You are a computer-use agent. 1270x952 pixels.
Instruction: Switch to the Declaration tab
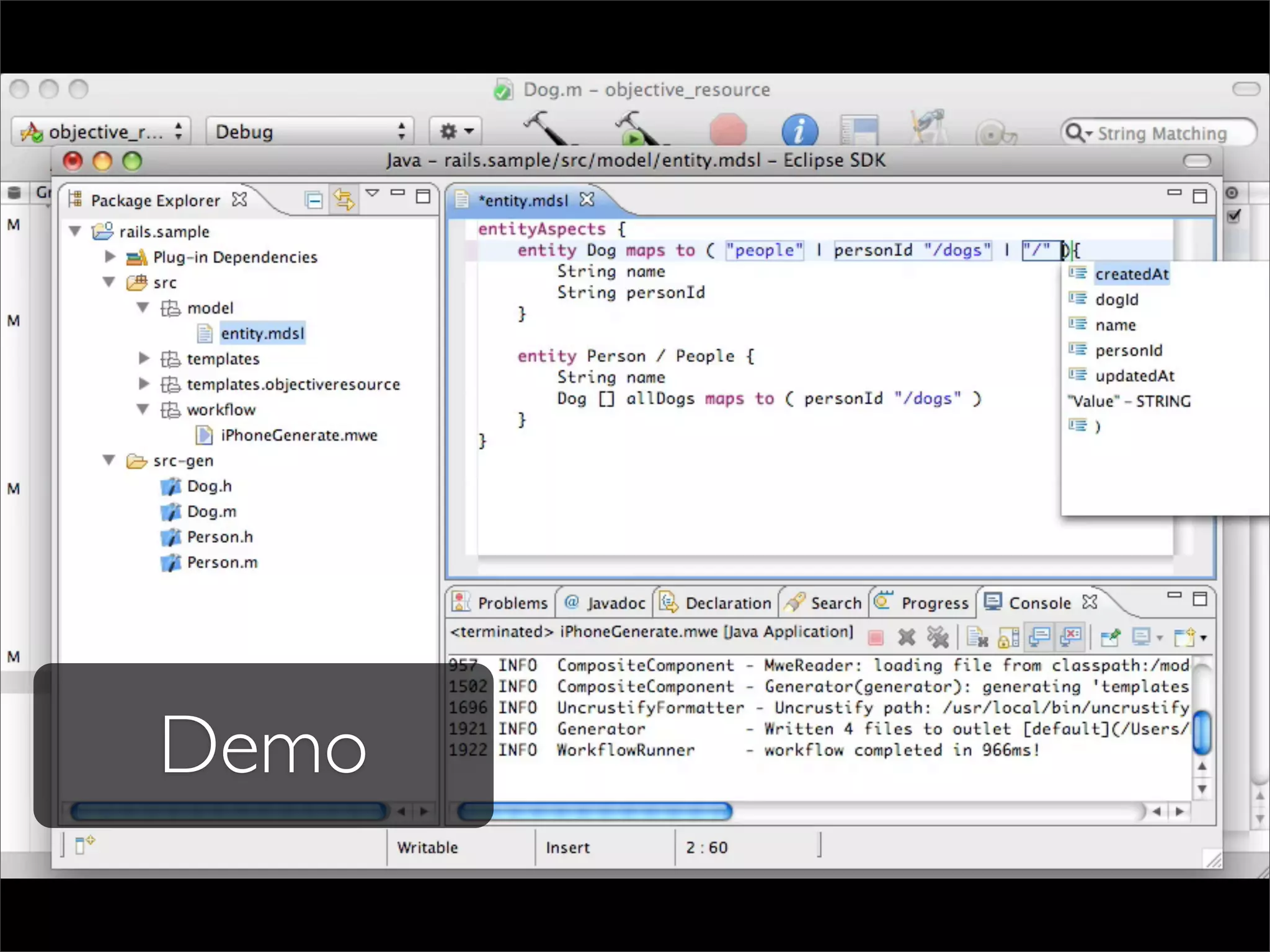pos(716,602)
